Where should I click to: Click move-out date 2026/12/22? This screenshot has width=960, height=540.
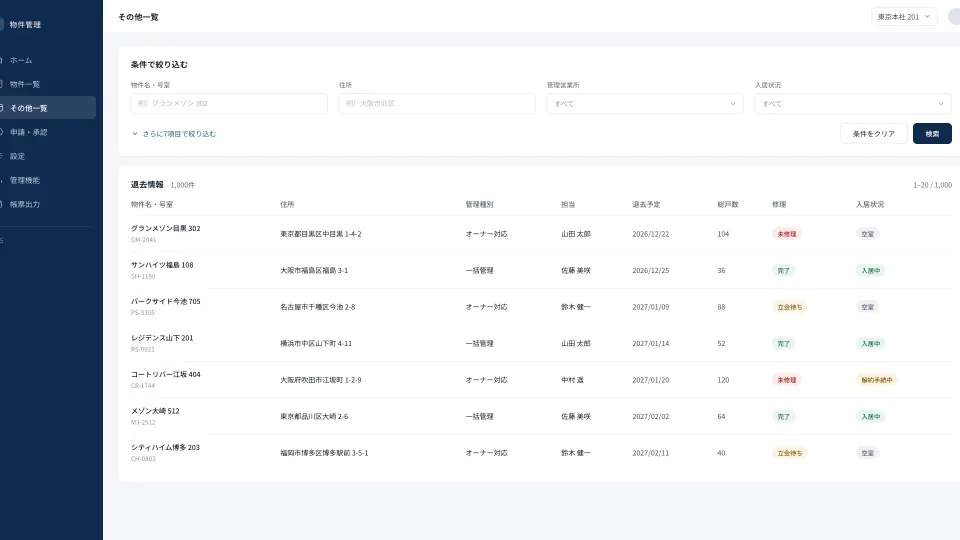tap(651, 234)
